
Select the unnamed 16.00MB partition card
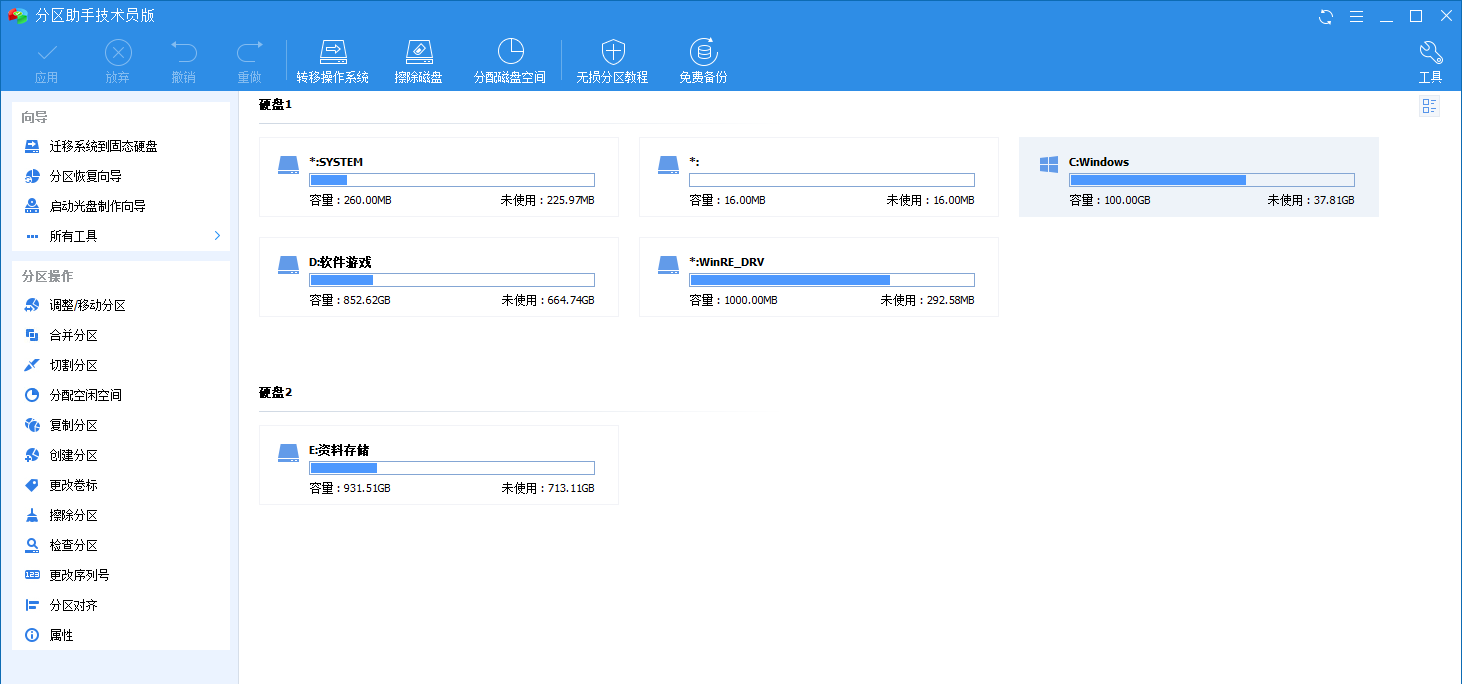[818, 177]
